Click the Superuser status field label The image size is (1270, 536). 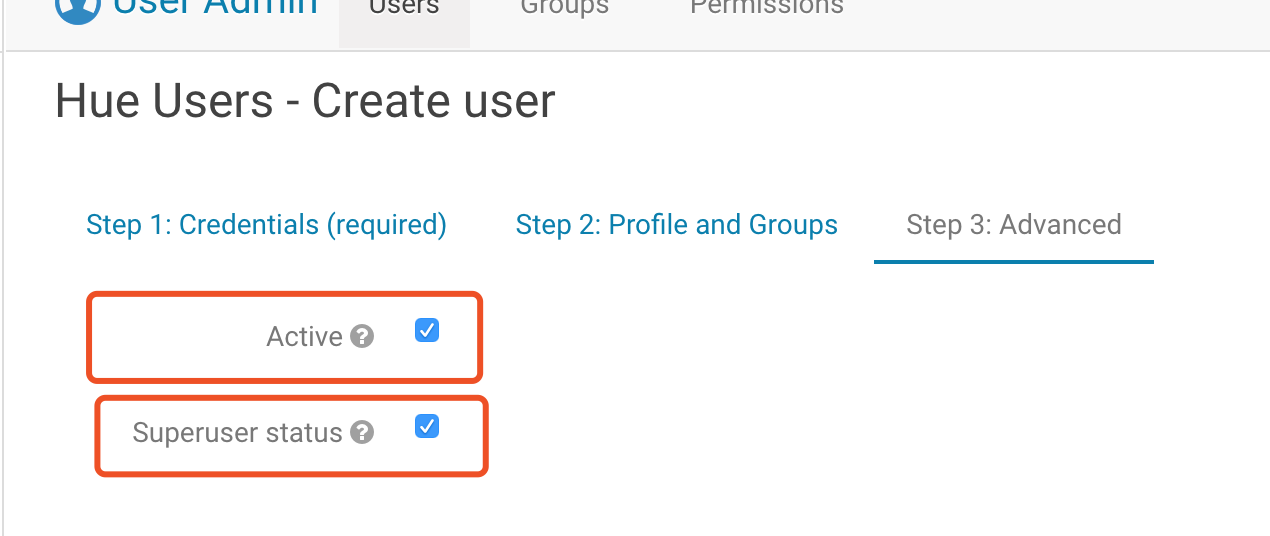click(237, 433)
